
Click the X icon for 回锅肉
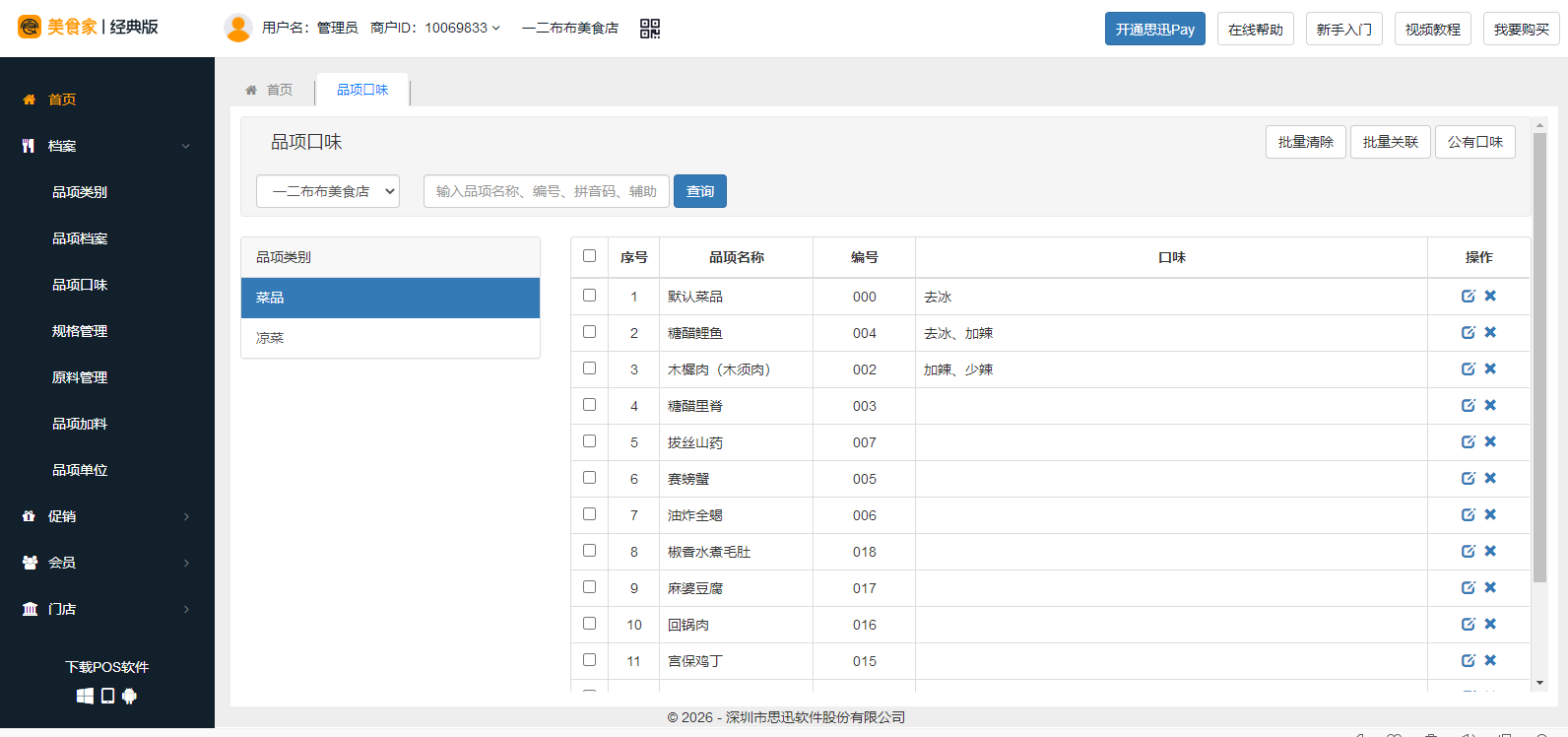[x=1490, y=624]
